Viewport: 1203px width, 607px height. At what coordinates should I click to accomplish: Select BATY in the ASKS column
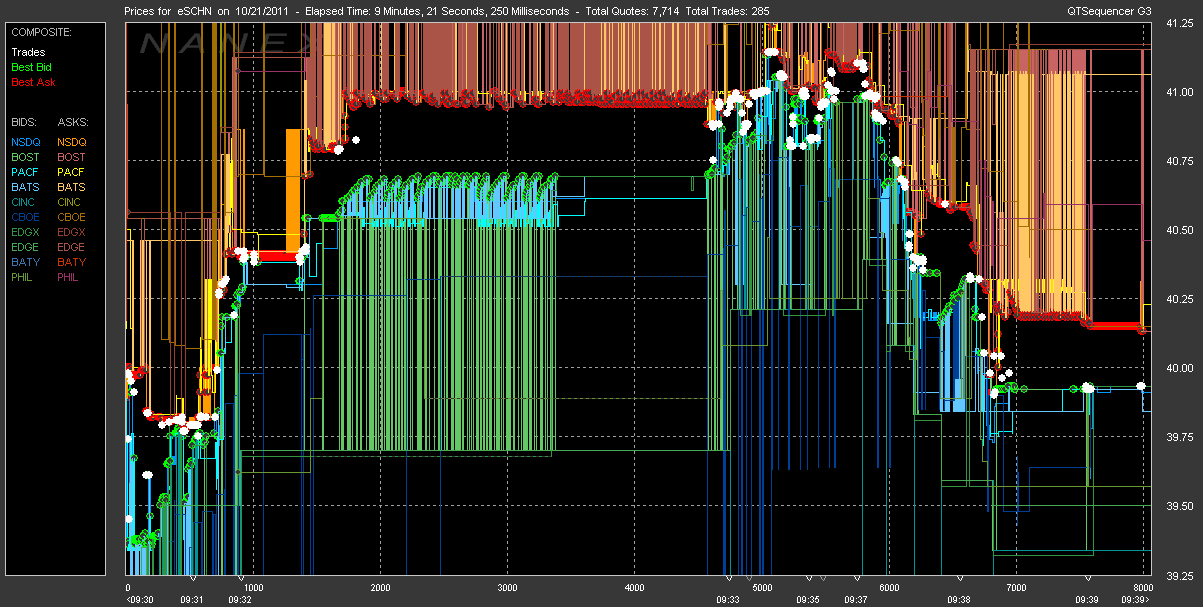pos(72,262)
